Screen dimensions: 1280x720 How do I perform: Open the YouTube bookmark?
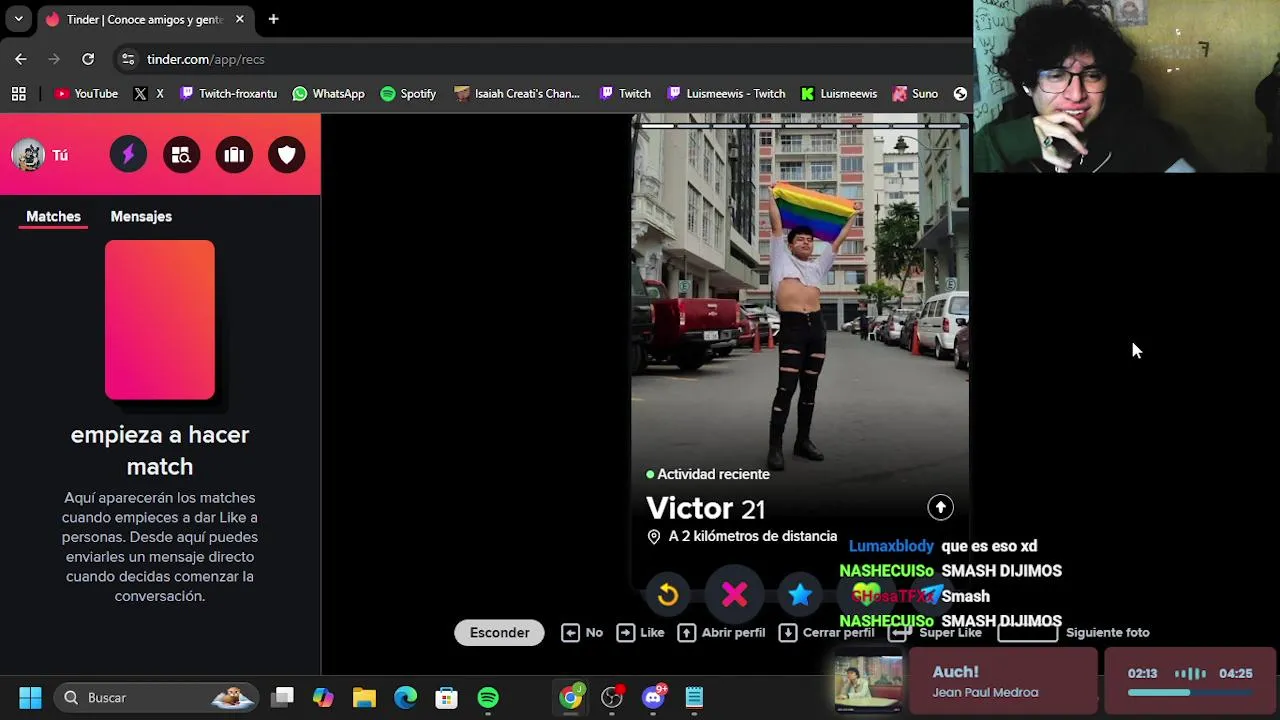coord(86,94)
